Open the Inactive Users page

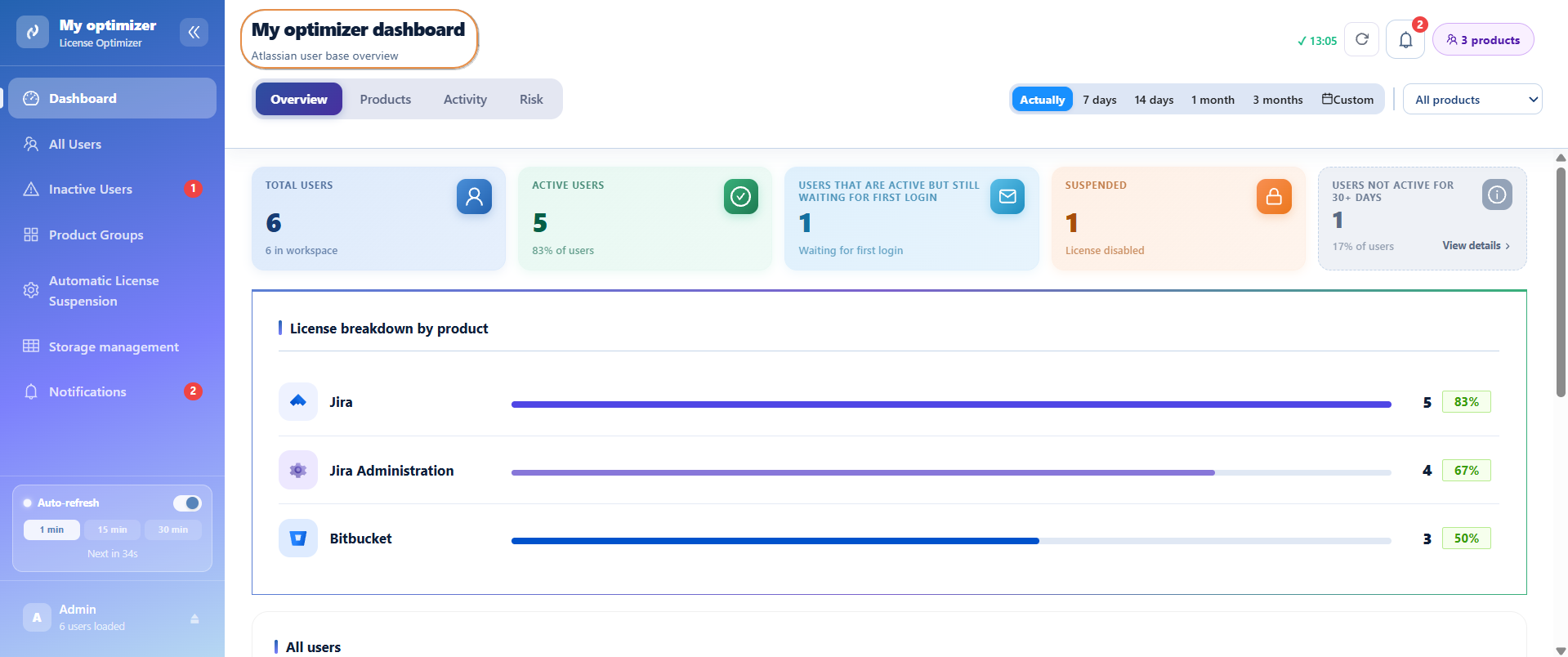pyautogui.click(x=112, y=189)
